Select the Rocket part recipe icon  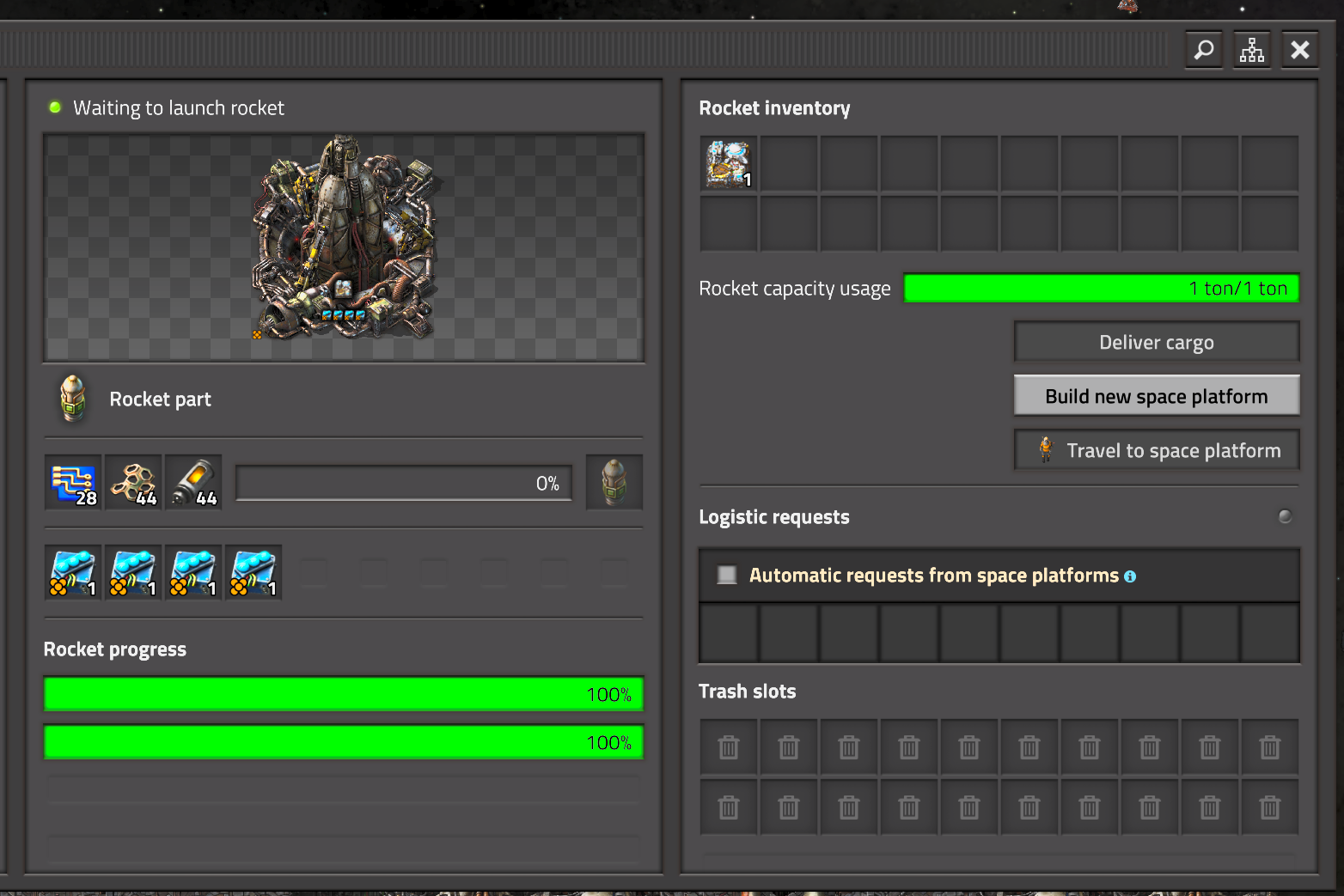pos(73,399)
